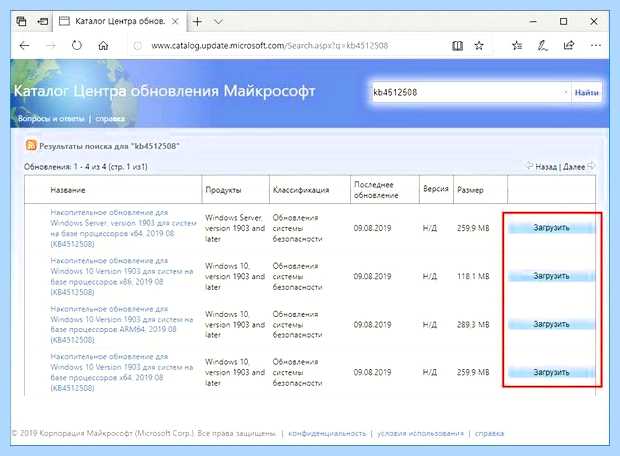Open tab preview chevron
The width and height of the screenshot is (620, 456).
coord(218,21)
